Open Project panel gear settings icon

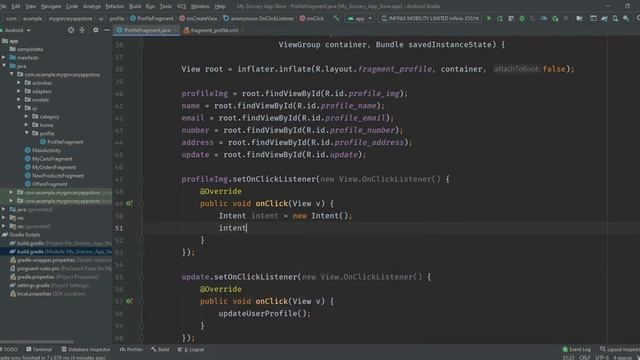point(96,30)
